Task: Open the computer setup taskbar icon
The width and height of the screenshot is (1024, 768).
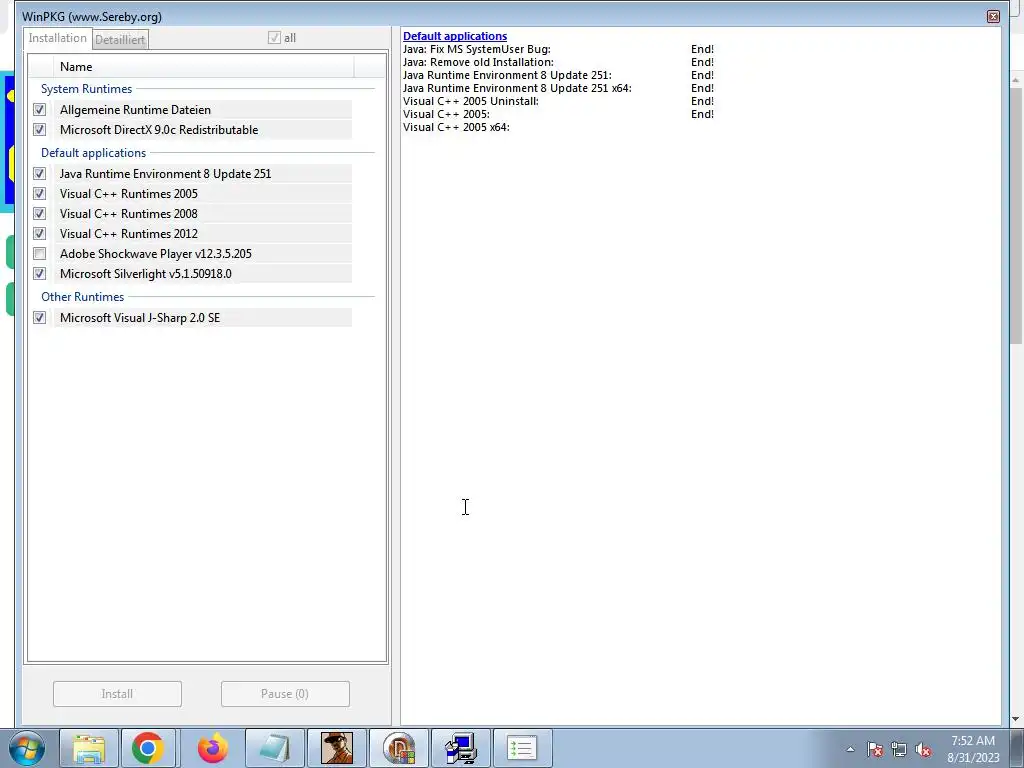Action: 460,748
